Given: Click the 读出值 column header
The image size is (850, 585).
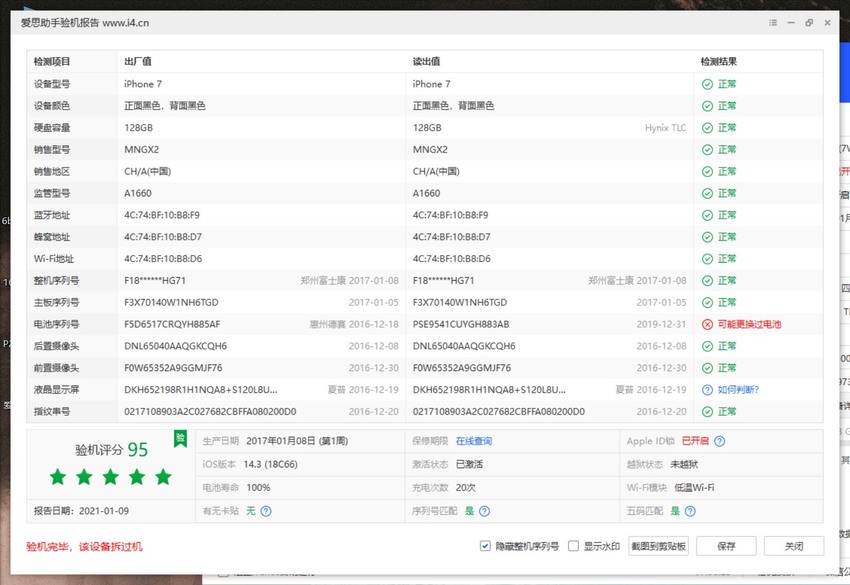Looking at the screenshot, I should point(426,62).
